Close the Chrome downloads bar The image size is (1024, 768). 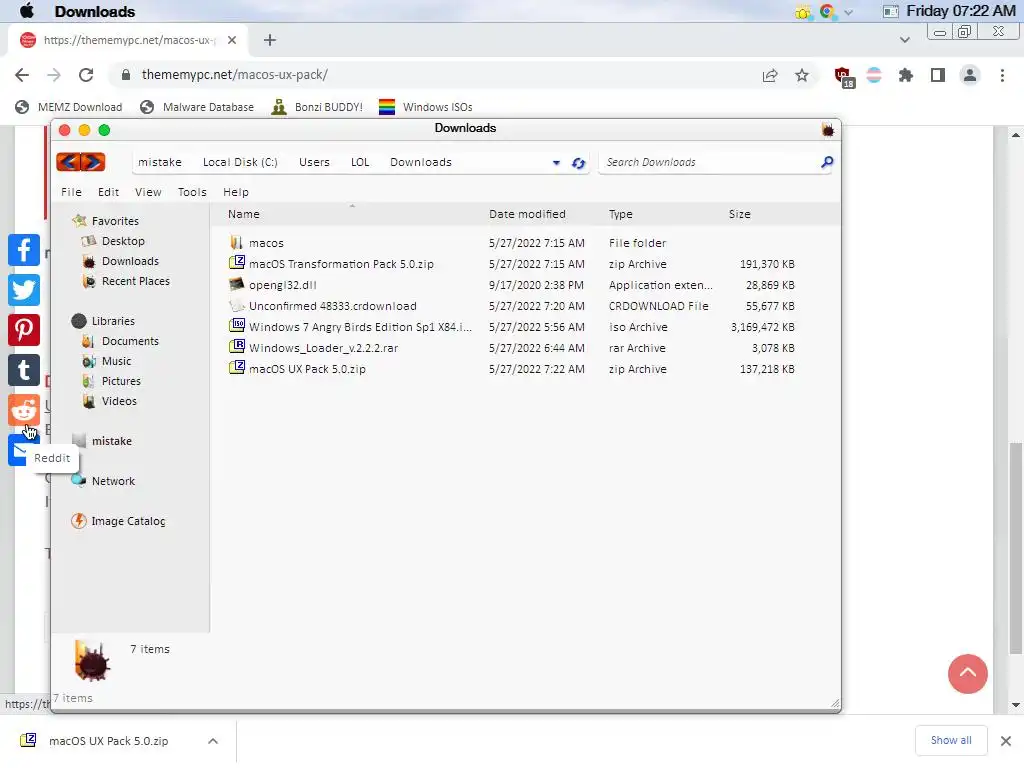pyautogui.click(x=1006, y=741)
